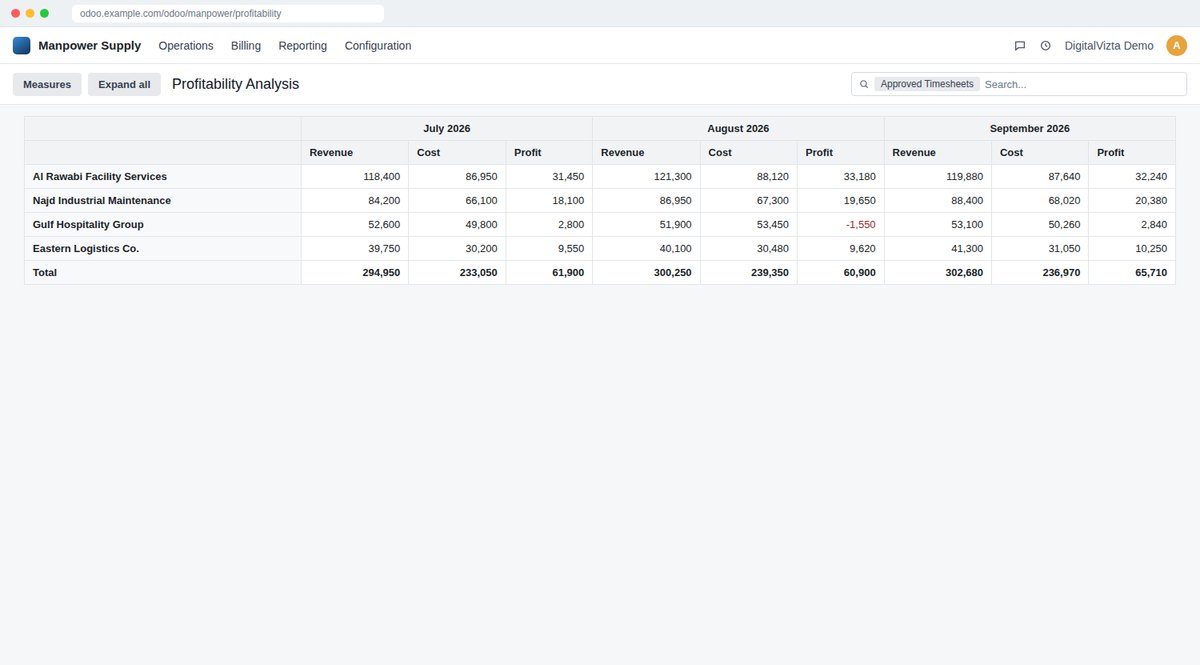Click the Expand all button
This screenshot has height=665, width=1200.
[x=124, y=84]
